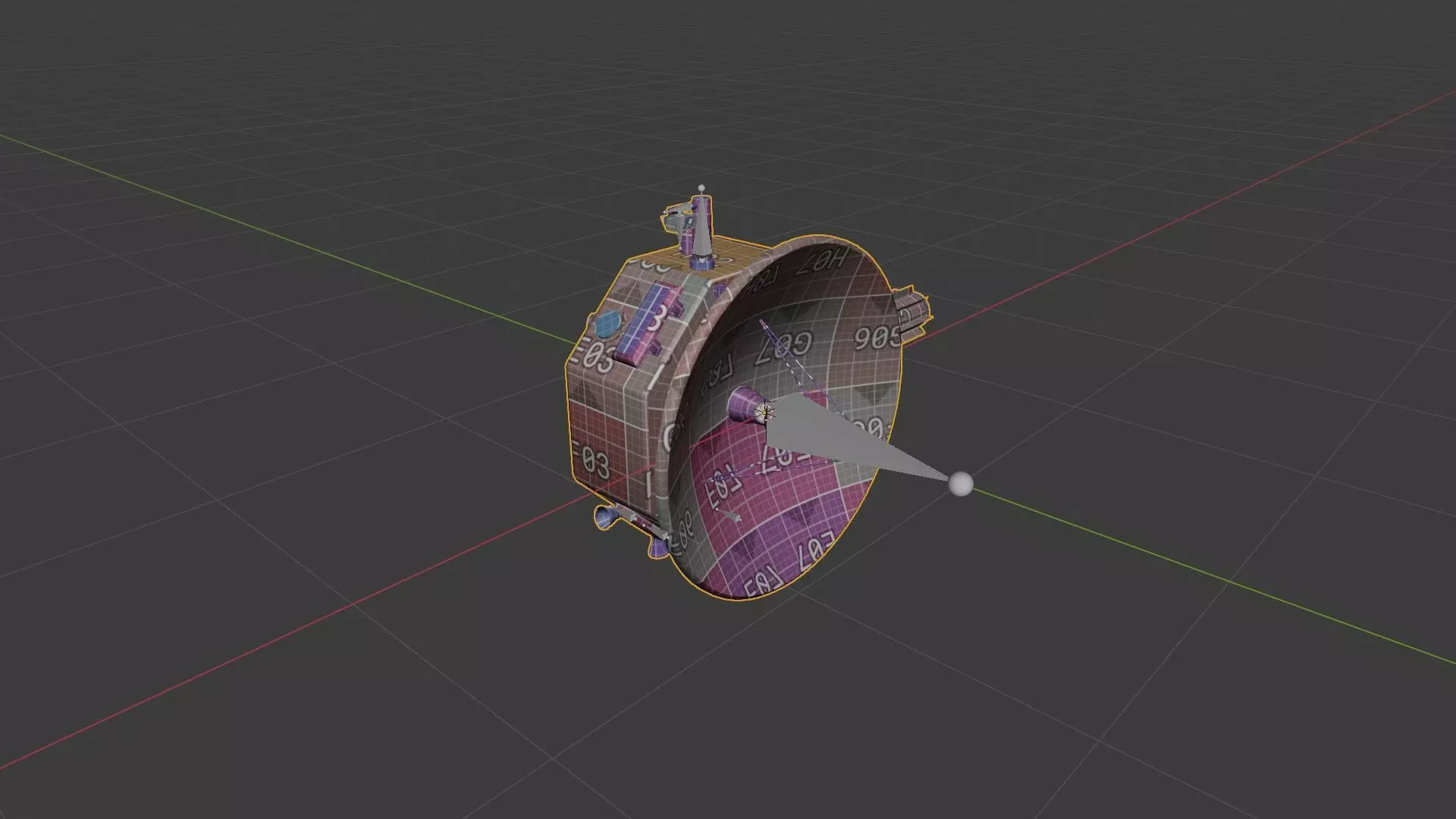Select the white sphere at the gray cone tip
Image resolution: width=1456 pixels, height=819 pixels.
click(961, 484)
